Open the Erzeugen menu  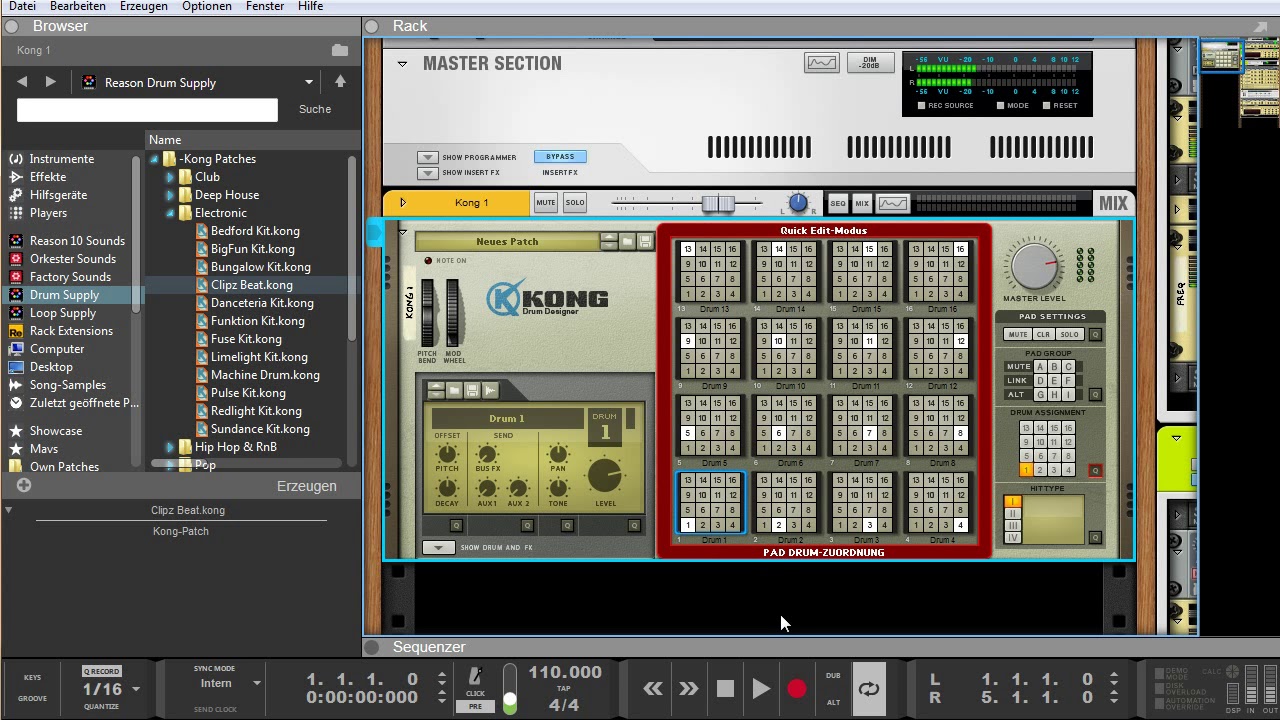(144, 6)
